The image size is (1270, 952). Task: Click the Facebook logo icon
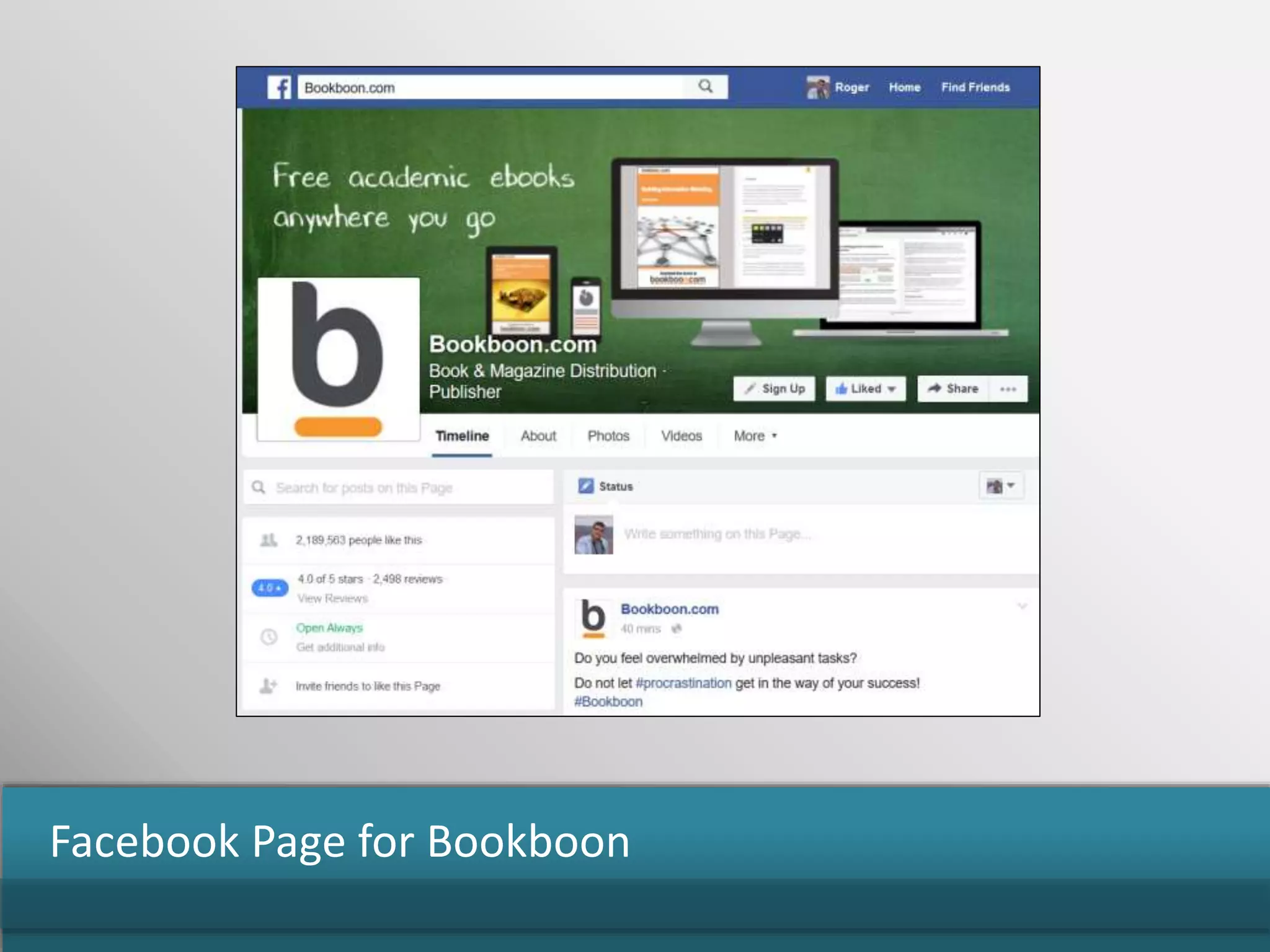279,87
